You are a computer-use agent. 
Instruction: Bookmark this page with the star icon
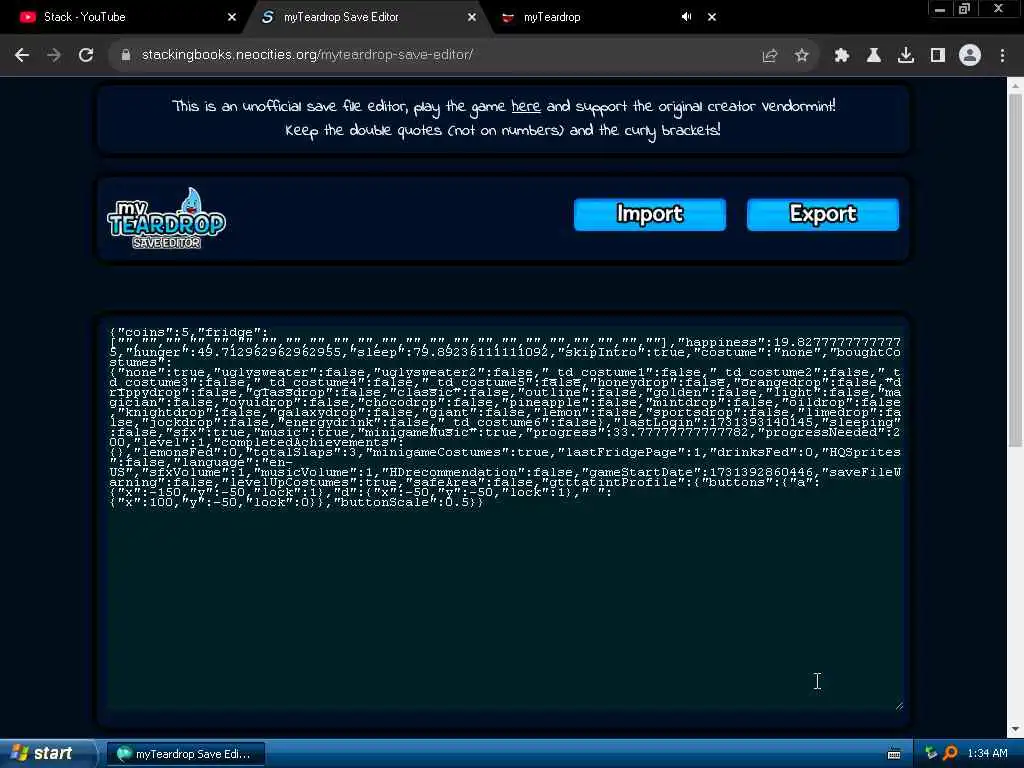(802, 56)
